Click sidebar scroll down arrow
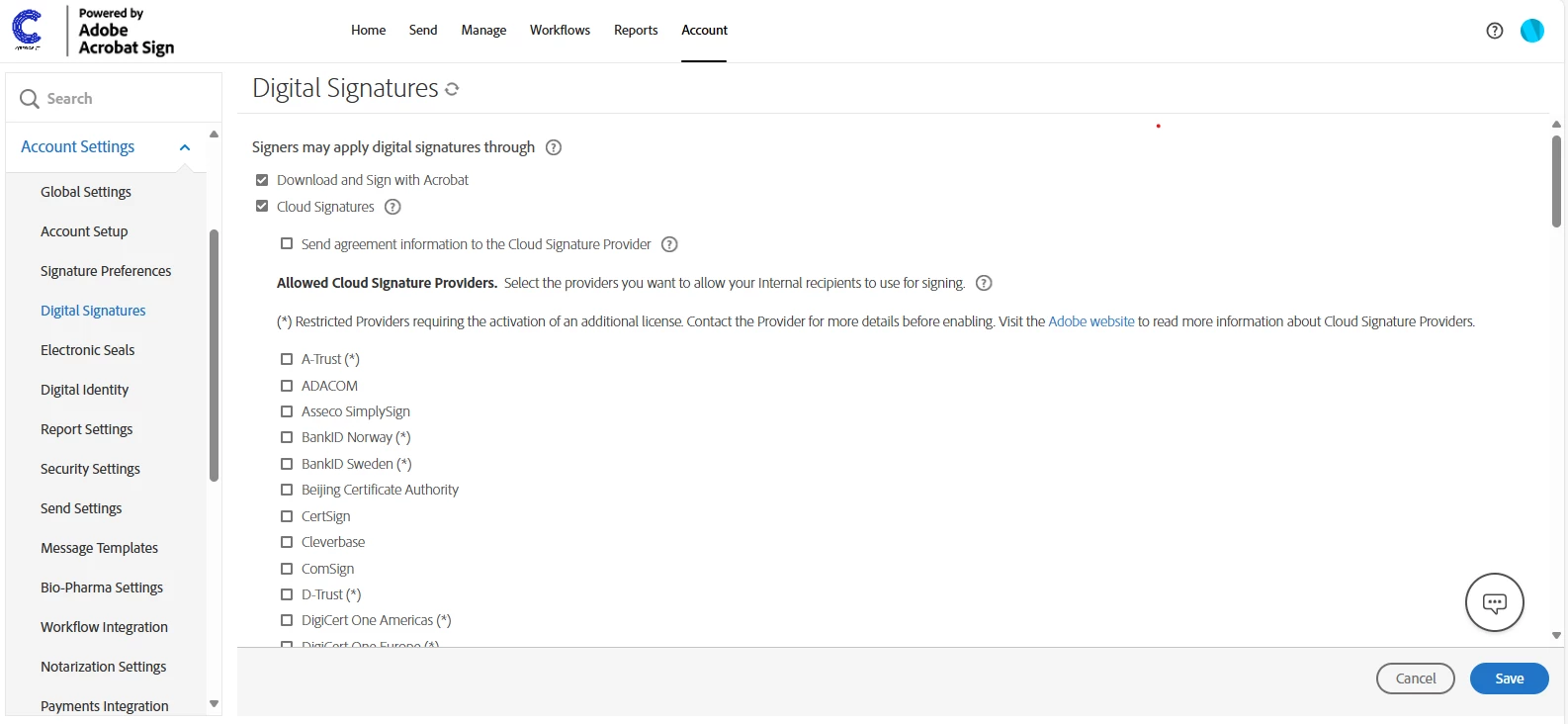Viewport: 1568px width, 724px height. pyautogui.click(x=214, y=704)
